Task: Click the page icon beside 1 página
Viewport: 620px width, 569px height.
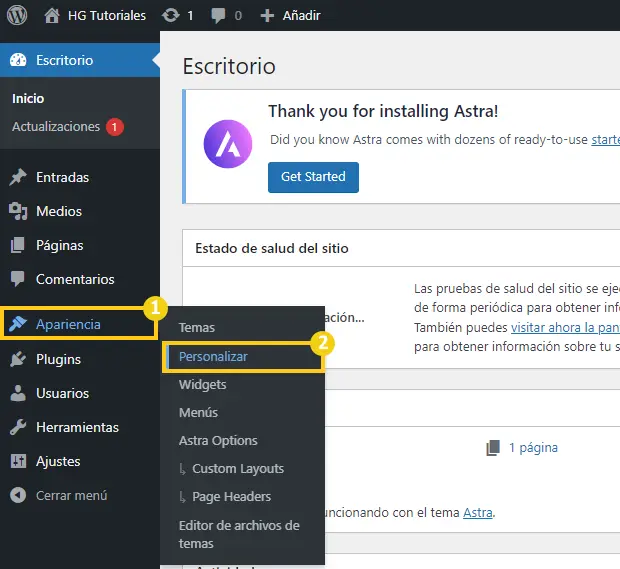Action: [493, 448]
